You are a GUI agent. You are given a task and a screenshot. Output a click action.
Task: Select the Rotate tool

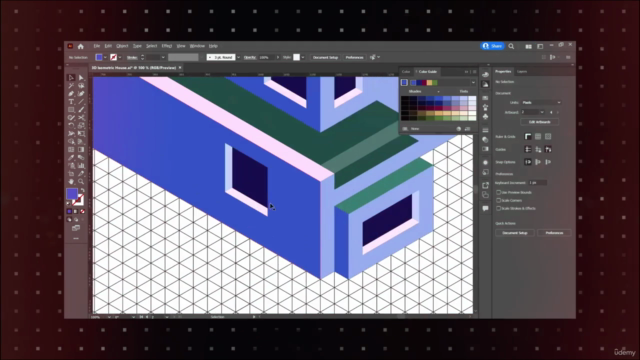point(71,125)
